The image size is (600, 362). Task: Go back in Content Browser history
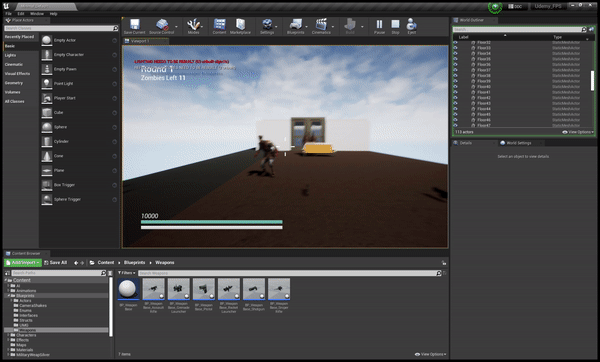76,263
